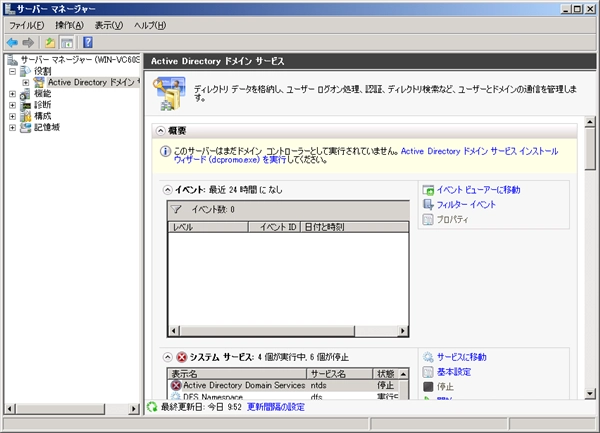
Task: Click the 役割 node icon in tree
Action: coord(25,71)
